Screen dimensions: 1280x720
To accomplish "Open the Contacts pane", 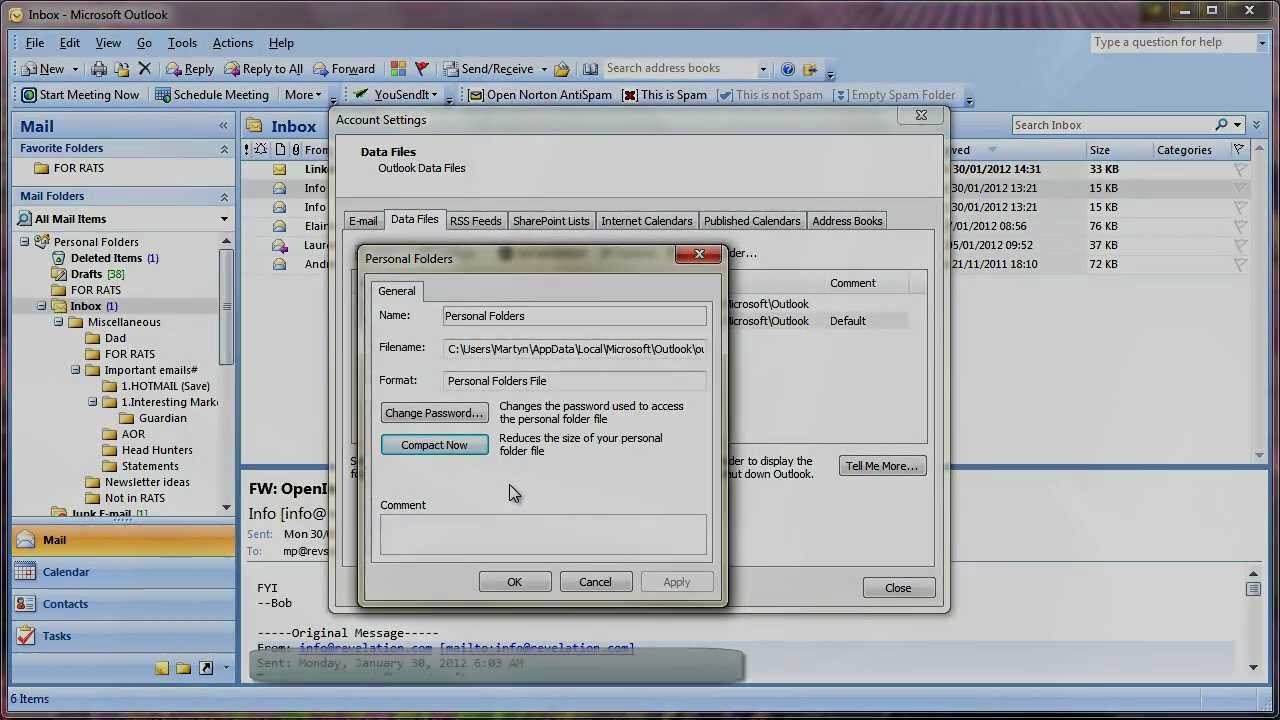I will [123, 604].
